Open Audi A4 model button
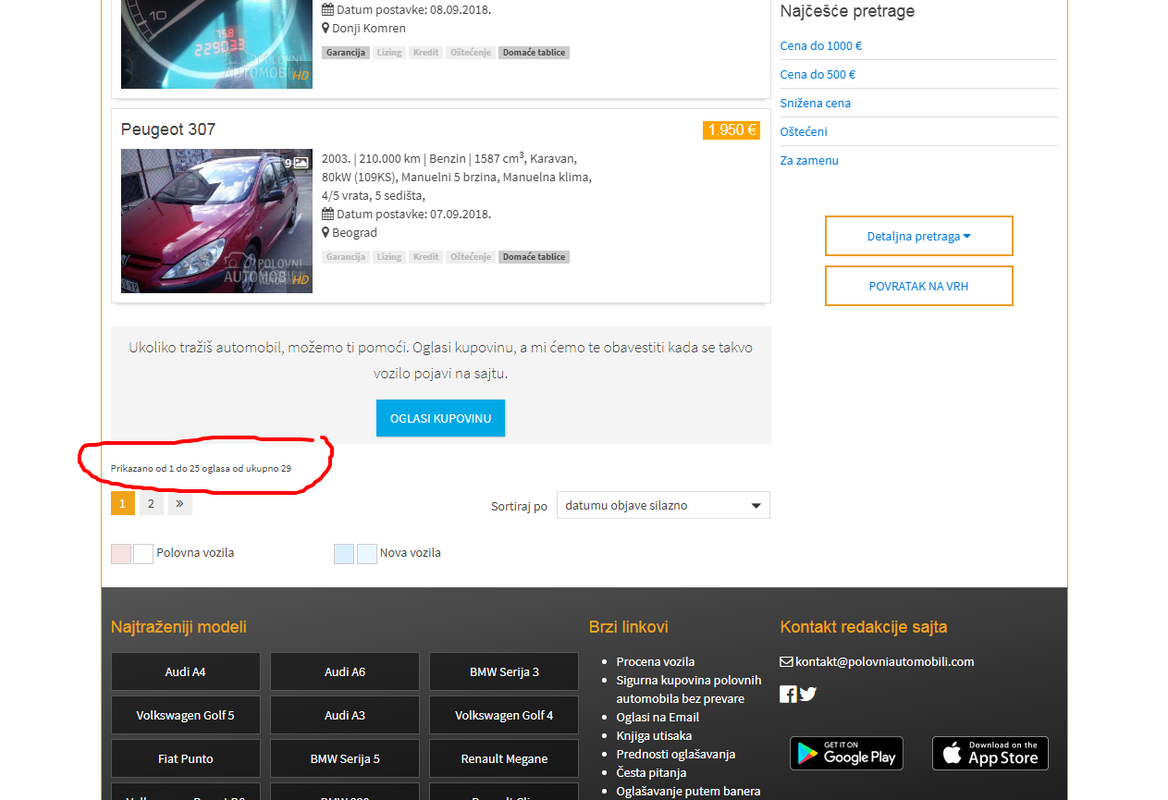1168x800 pixels. pyautogui.click(x=185, y=672)
